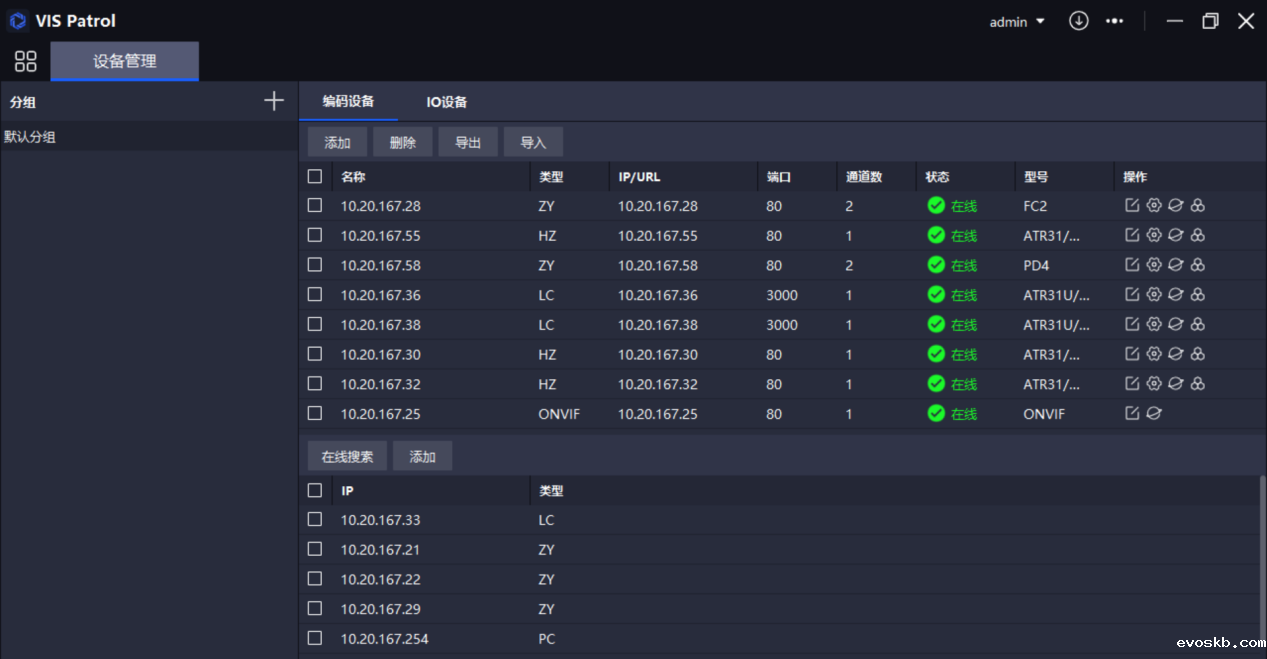Click edit icon for ONVIF device 10.20.167.25
Screen dimensions: 1267x659
point(1132,413)
